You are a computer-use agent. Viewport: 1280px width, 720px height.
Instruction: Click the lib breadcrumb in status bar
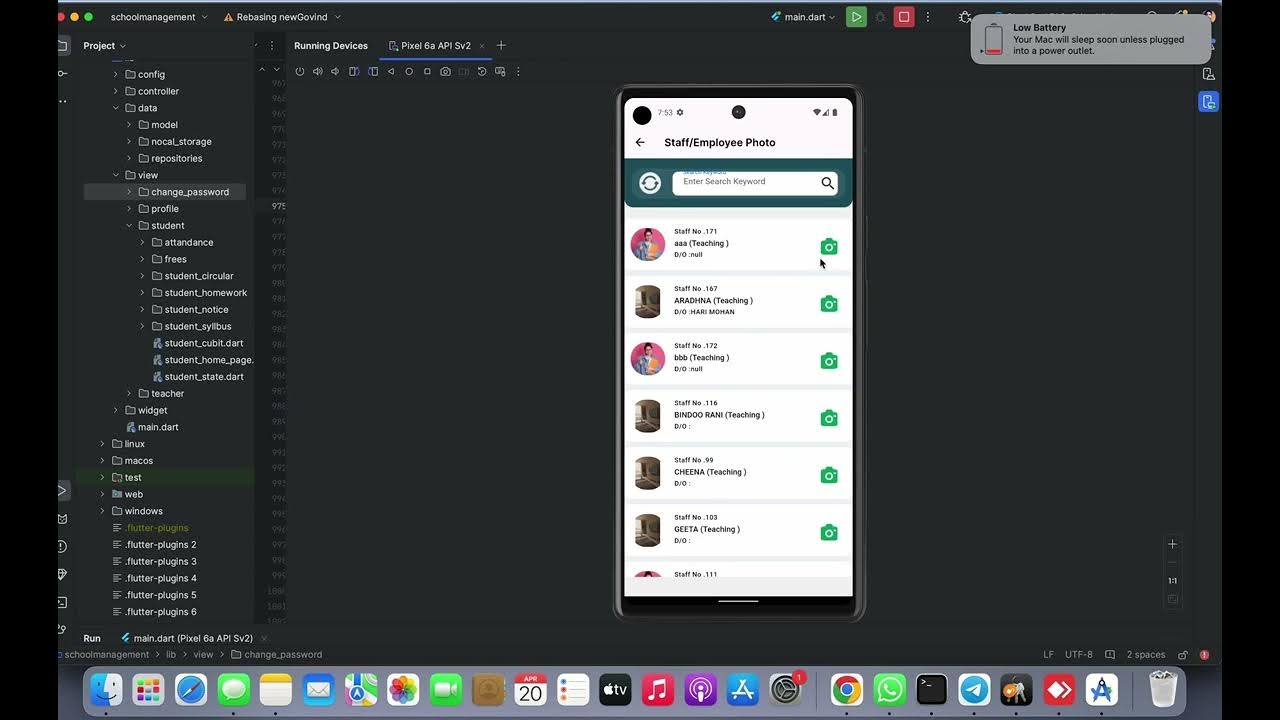171,655
